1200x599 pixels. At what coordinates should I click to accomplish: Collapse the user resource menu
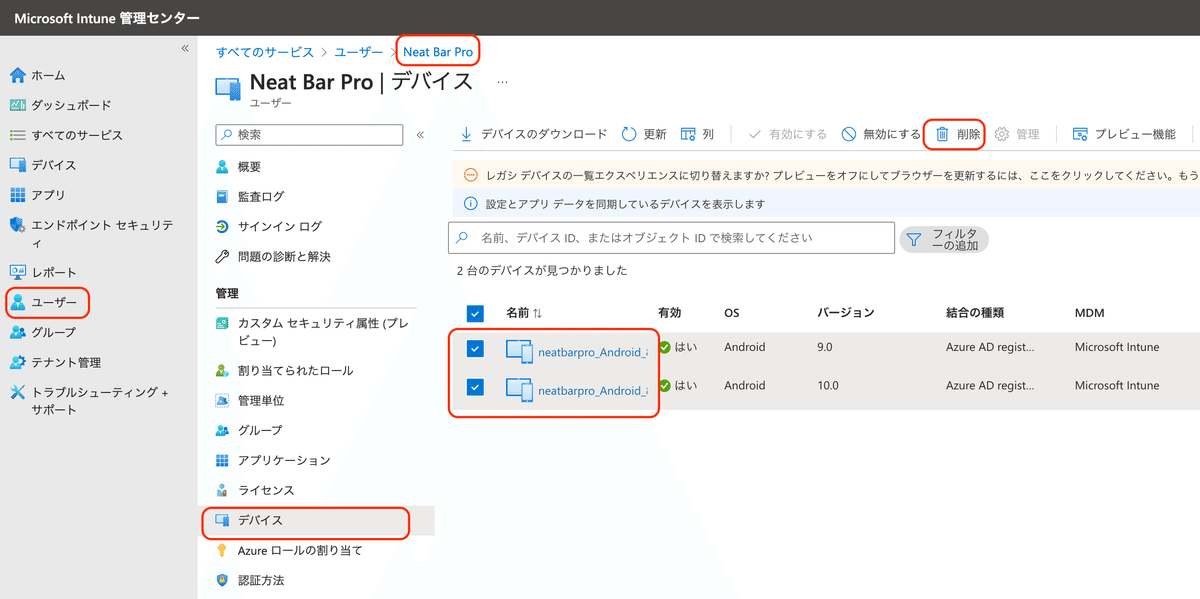[420, 134]
